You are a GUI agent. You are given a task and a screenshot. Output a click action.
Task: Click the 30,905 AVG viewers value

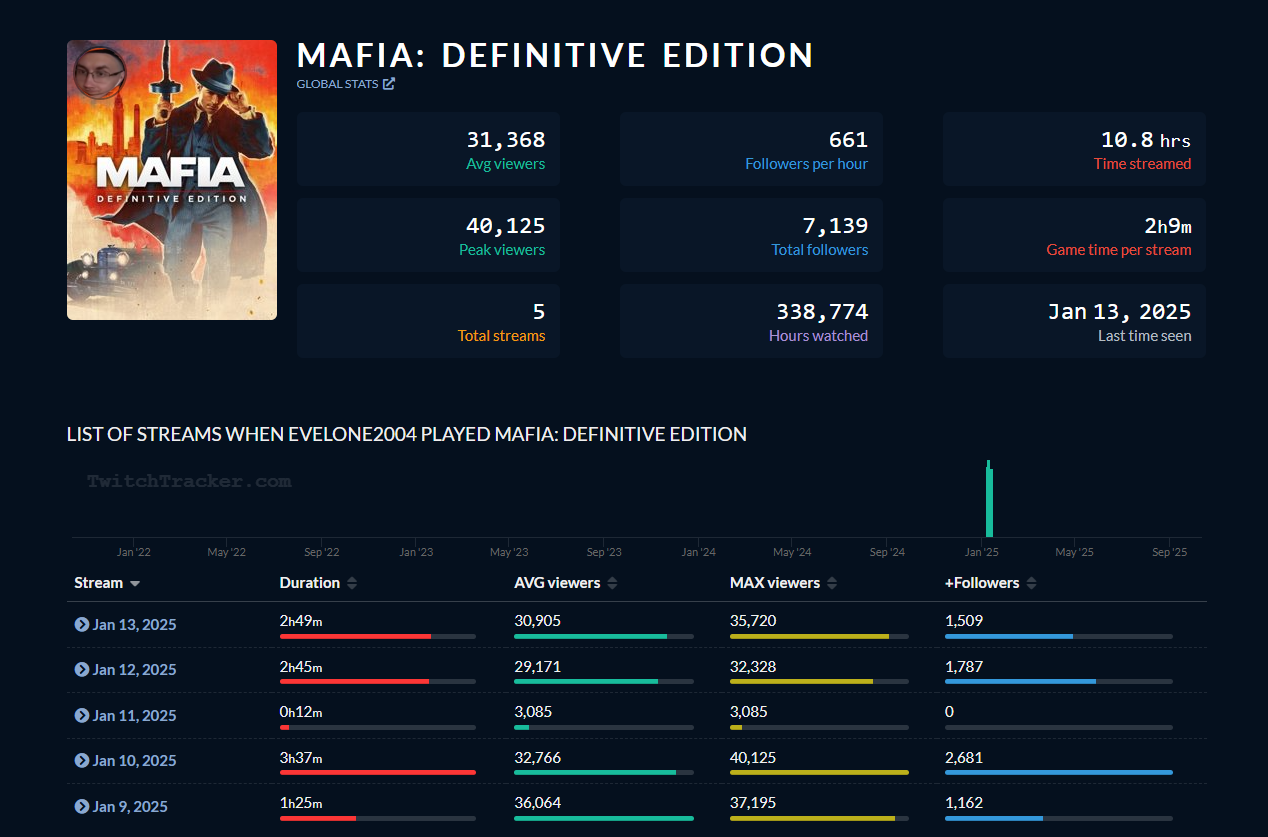pos(537,620)
